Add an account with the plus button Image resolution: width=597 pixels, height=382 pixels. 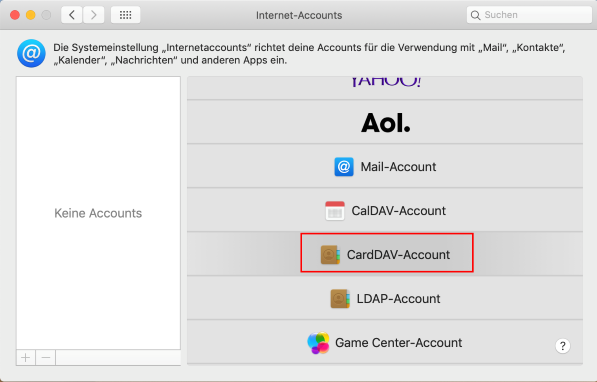coord(26,358)
